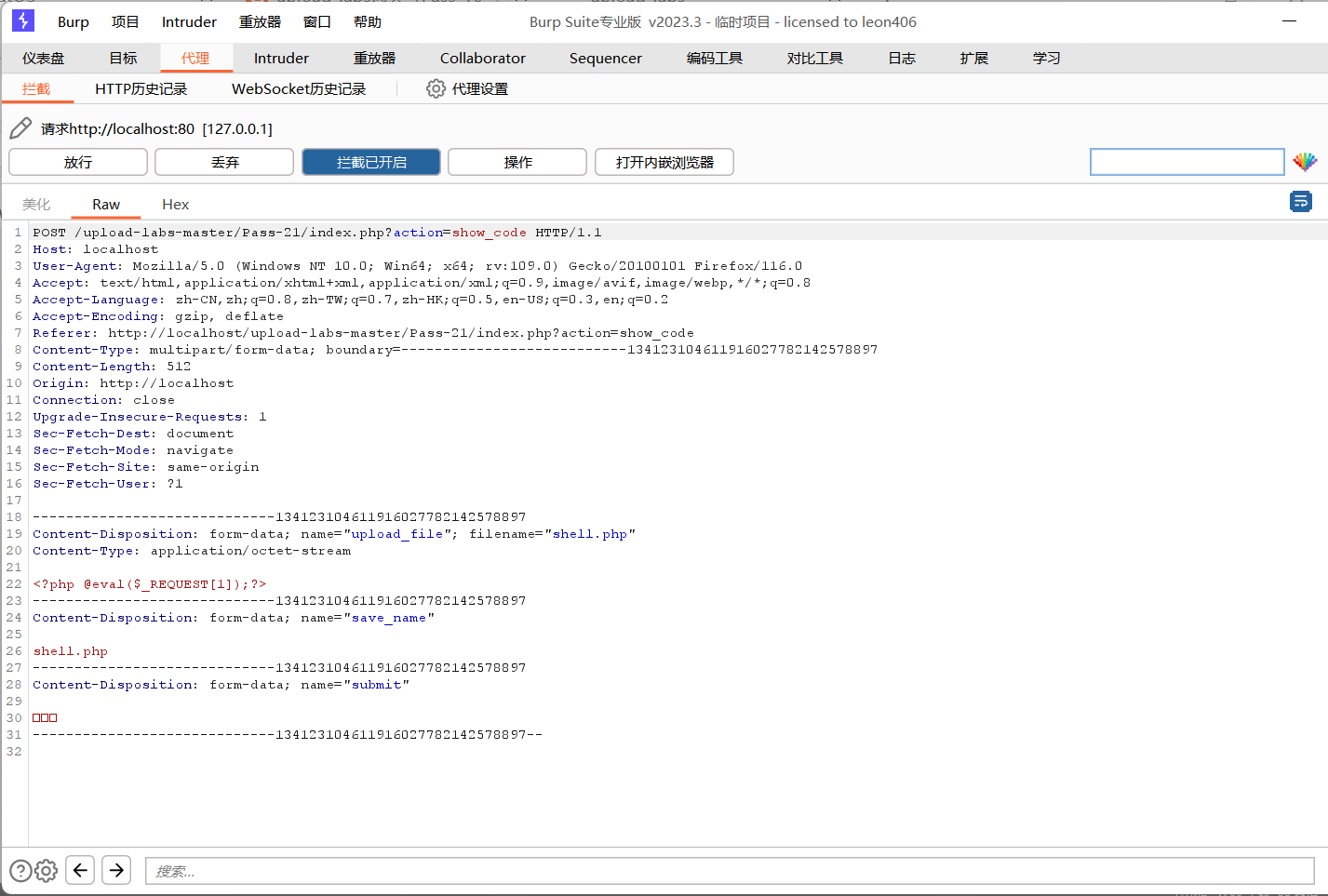Click the colorful fan highlight icon
This screenshot has height=896, width=1328.
tap(1305, 162)
